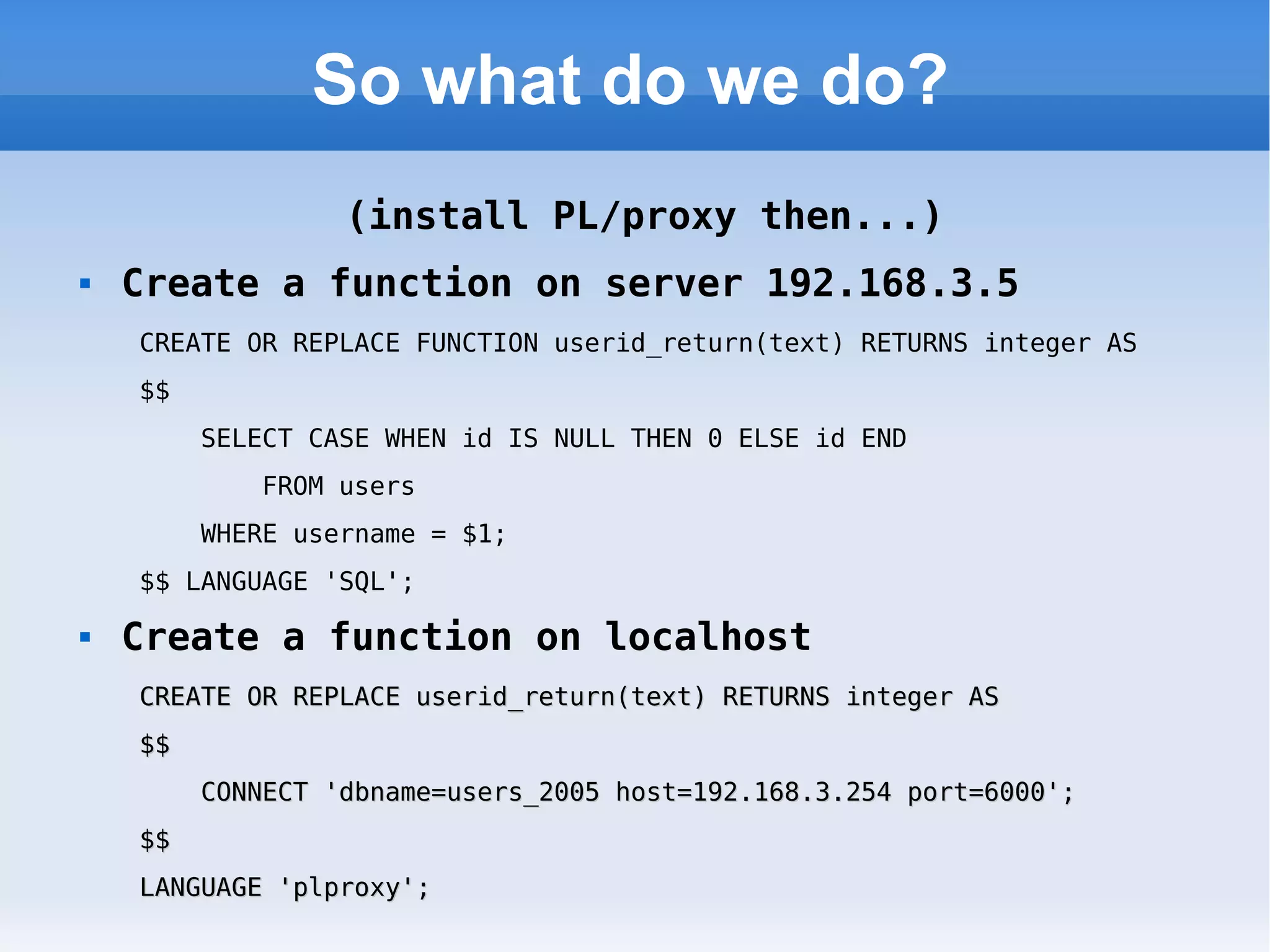
Task: Click the slide title 'So what do we do?'
Action: coord(629,79)
